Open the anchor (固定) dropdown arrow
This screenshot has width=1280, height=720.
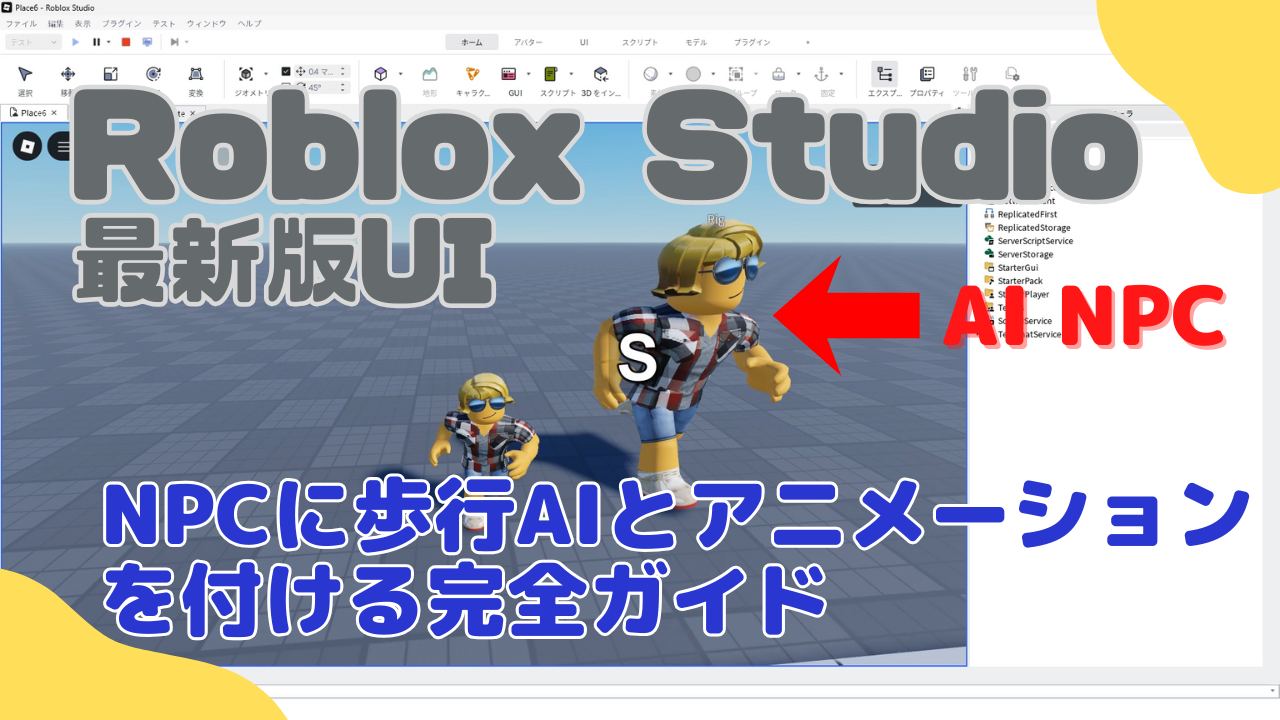point(841,74)
